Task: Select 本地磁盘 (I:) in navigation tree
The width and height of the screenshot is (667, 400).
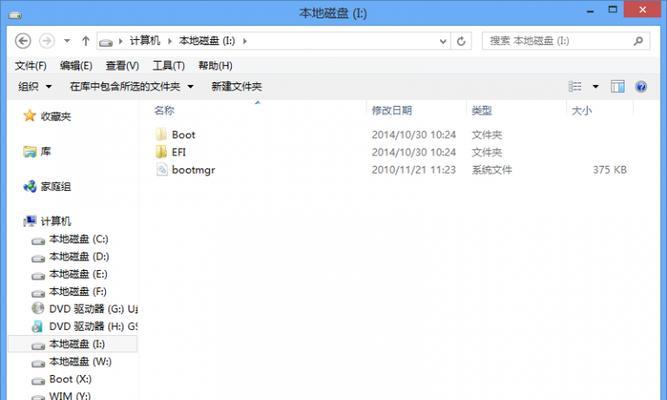Action: 77,344
